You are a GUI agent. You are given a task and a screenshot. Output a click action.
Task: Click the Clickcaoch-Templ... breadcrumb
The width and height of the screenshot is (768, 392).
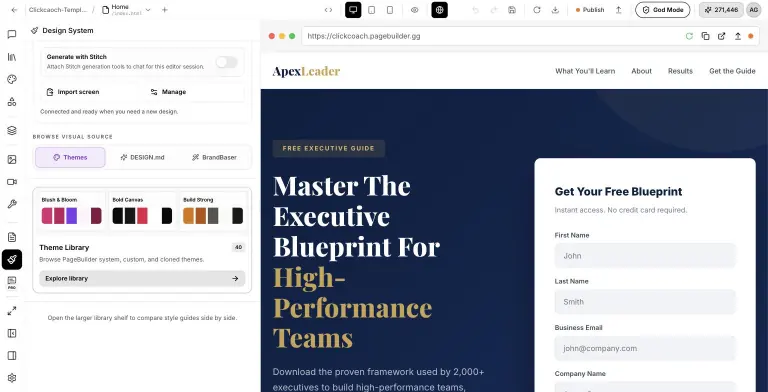tap(58, 10)
